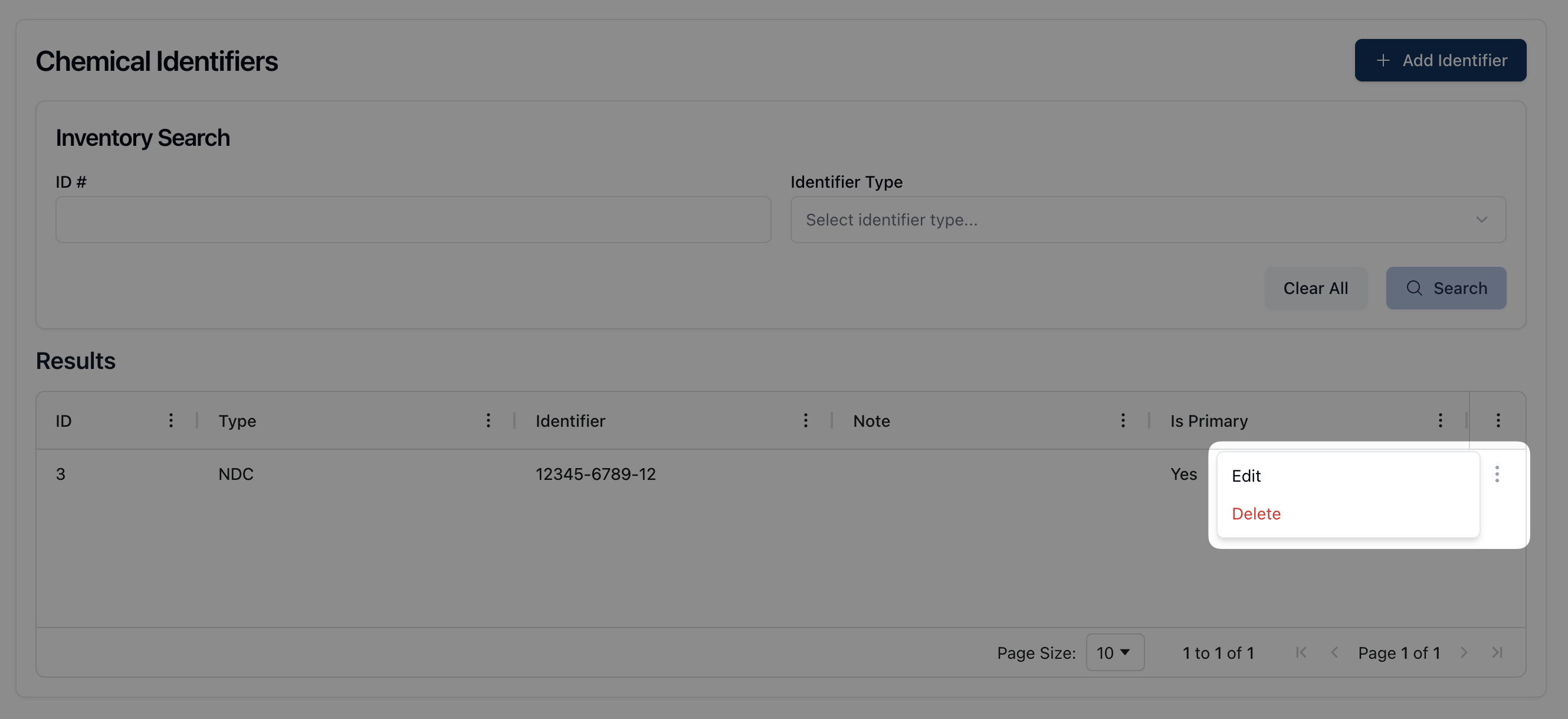Open the Is Primary column menu icon
Viewport: 1568px width, 719px height.
pyautogui.click(x=1440, y=420)
